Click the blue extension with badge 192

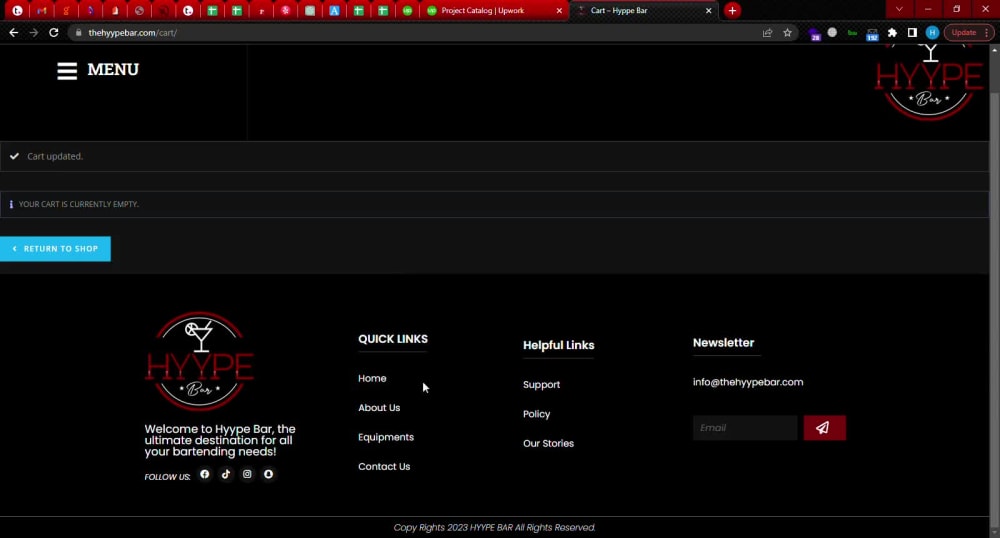pyautogui.click(x=872, y=34)
